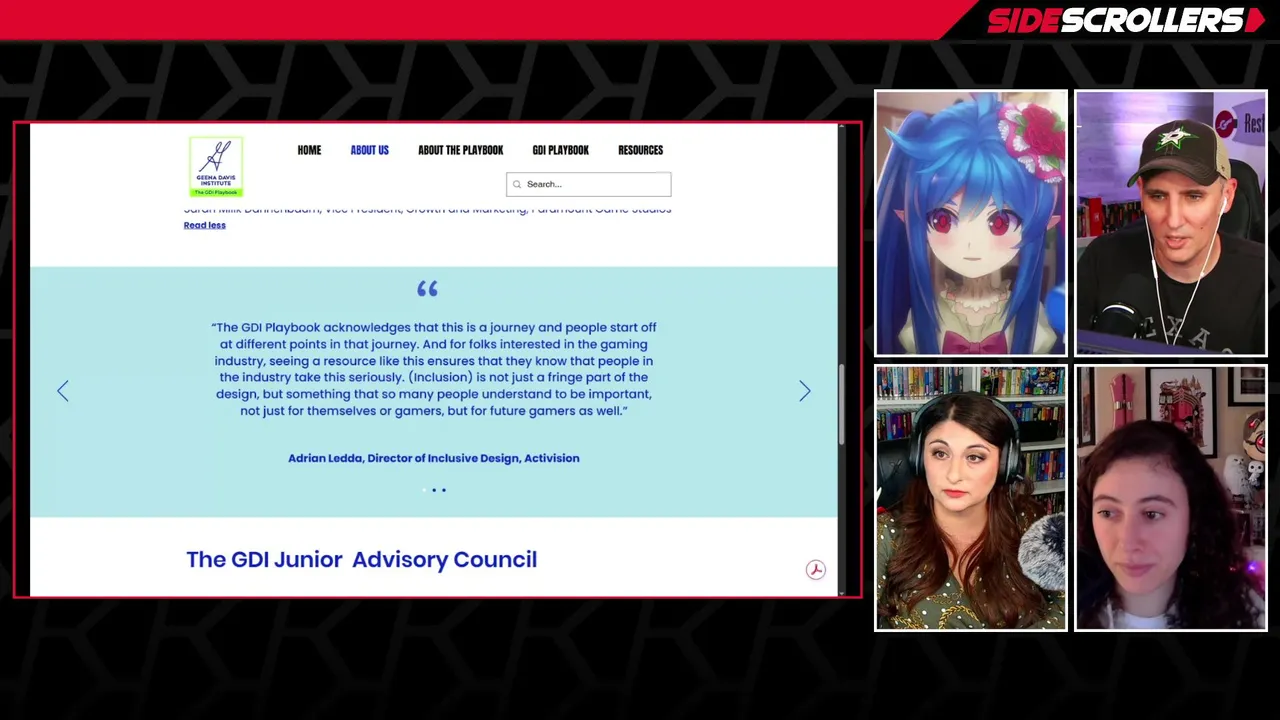Select the third carousel dot
Screen dimensions: 1280x720
coord(444,490)
